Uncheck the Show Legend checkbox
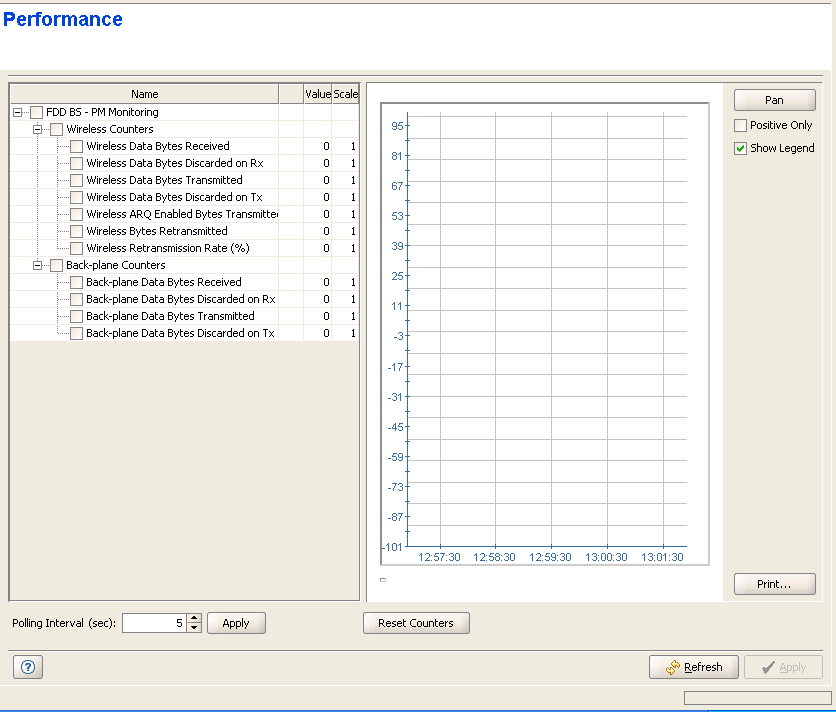 point(741,148)
